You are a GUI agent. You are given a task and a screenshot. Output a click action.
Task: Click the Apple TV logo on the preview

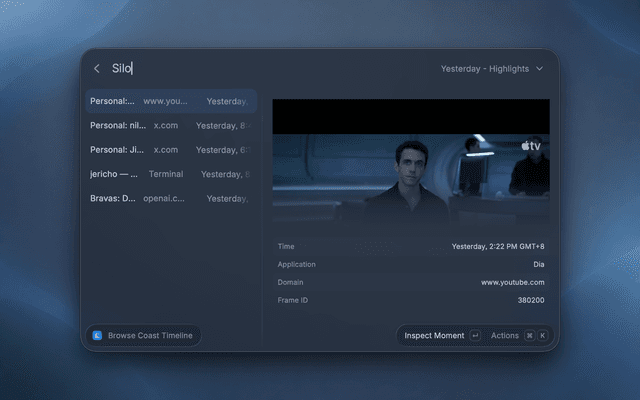531,146
